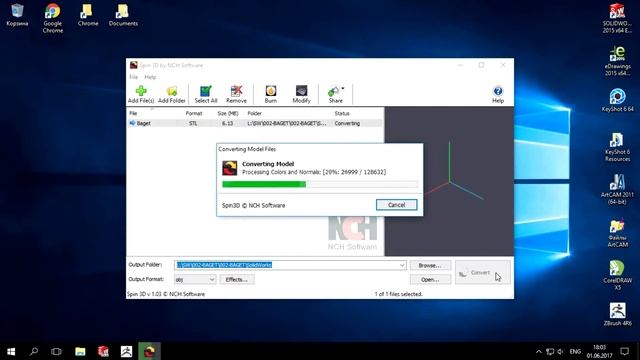Open the Recycle Bin desktop icon
Image resolution: width=640 pixels, height=360 pixels.
(x=17, y=15)
